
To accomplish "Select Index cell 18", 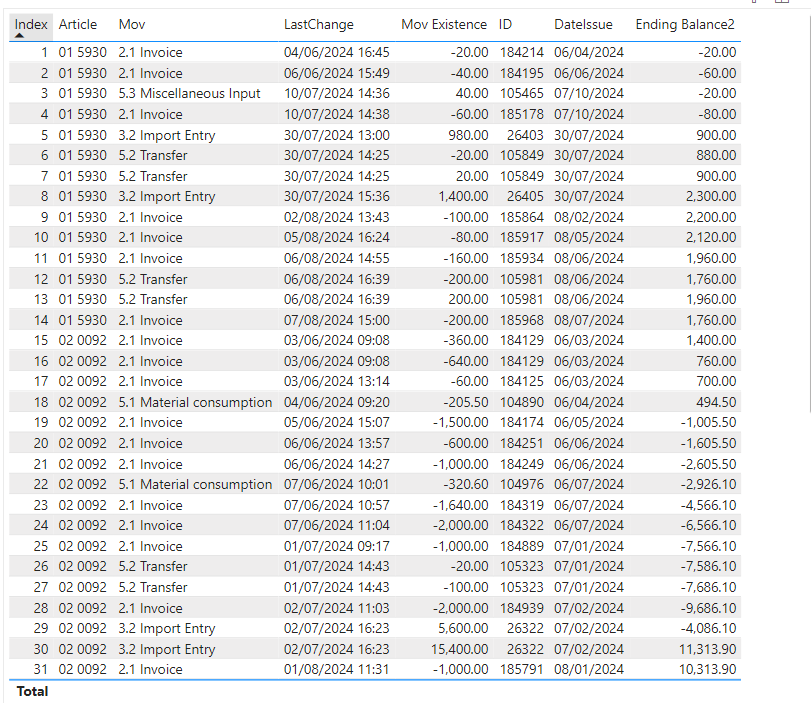I will pyautogui.click(x=41, y=402).
